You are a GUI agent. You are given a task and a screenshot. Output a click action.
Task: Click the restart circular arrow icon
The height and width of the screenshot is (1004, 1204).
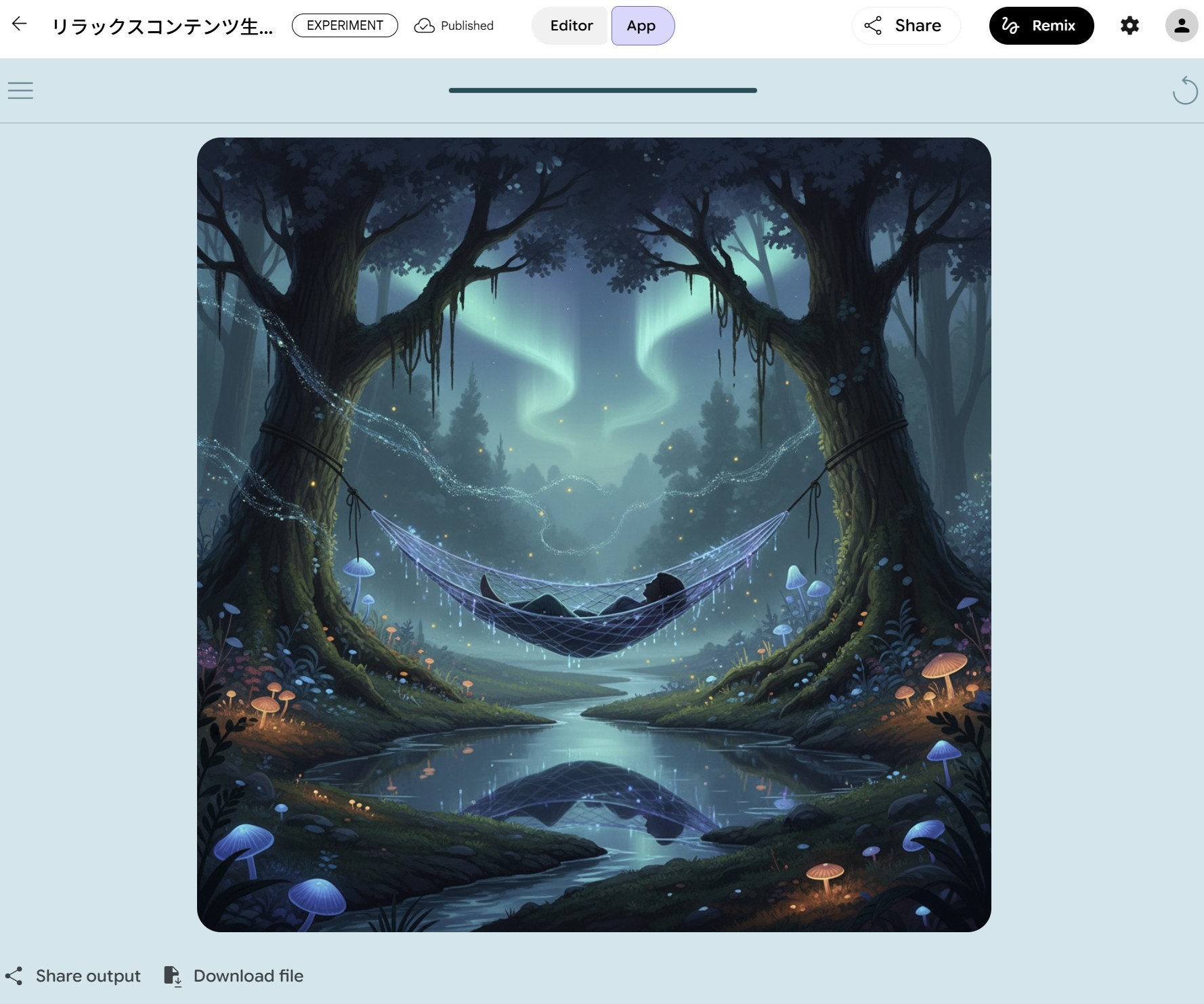1184,91
